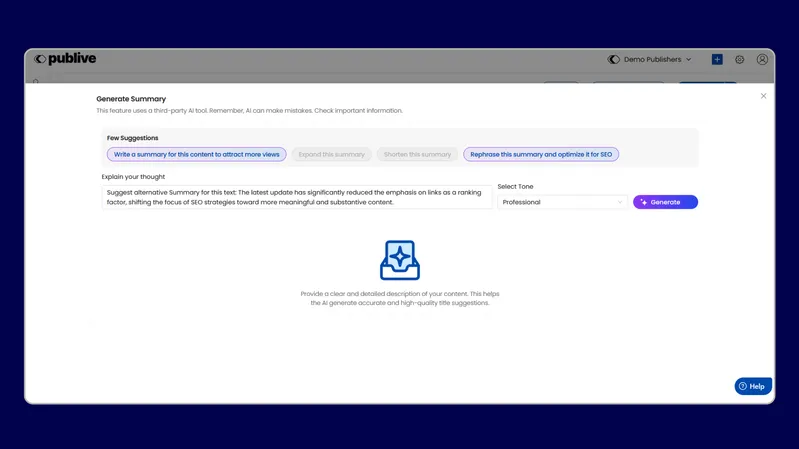Click the sparkle icon on the Generate button
799x449 pixels.
(644, 202)
